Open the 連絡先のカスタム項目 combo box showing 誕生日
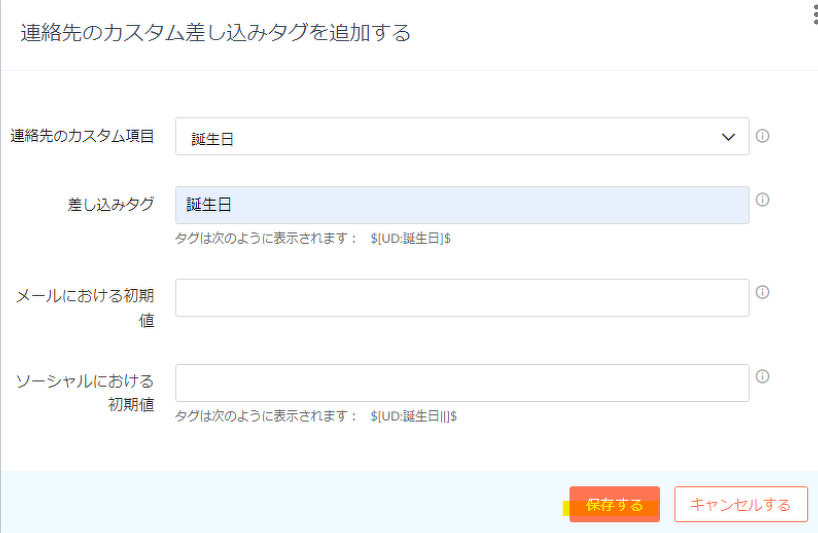This screenshot has width=818, height=533. (450, 138)
